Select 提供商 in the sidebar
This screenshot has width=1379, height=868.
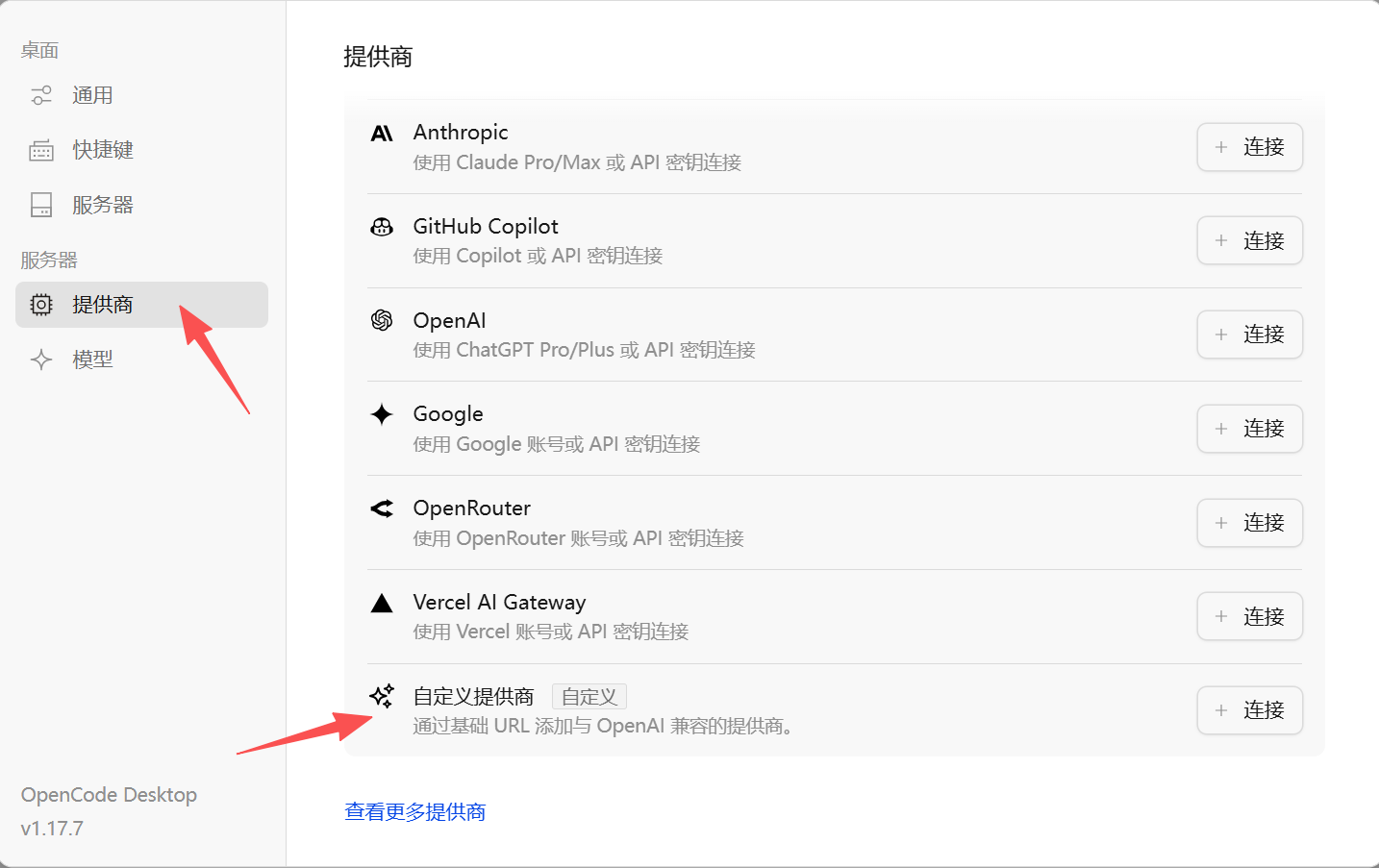click(x=141, y=305)
